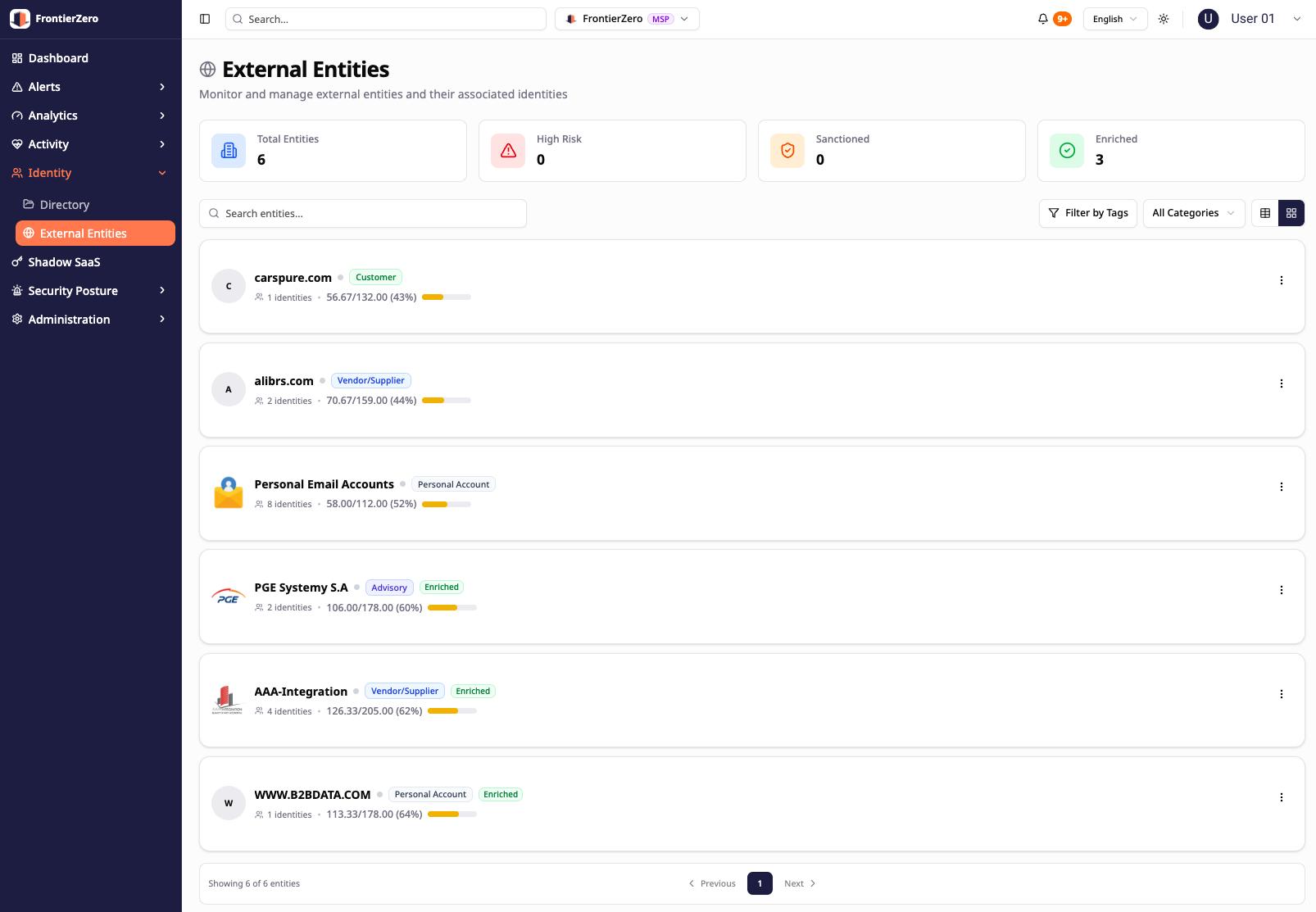Screen dimensions: 1316x912
Task: Go to Directory under Identity
Action: point(64,205)
